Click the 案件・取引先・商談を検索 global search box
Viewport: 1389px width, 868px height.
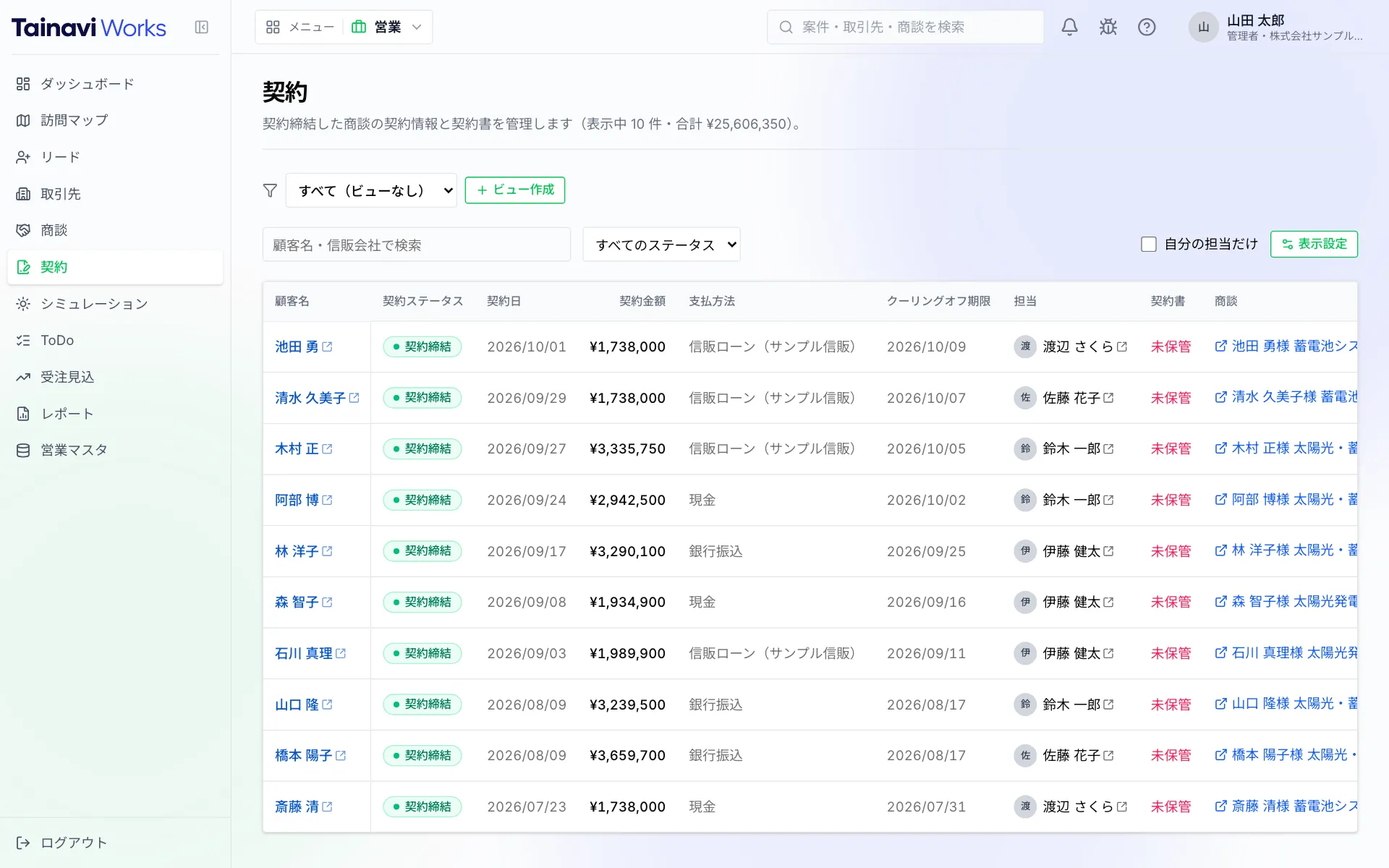tap(905, 27)
